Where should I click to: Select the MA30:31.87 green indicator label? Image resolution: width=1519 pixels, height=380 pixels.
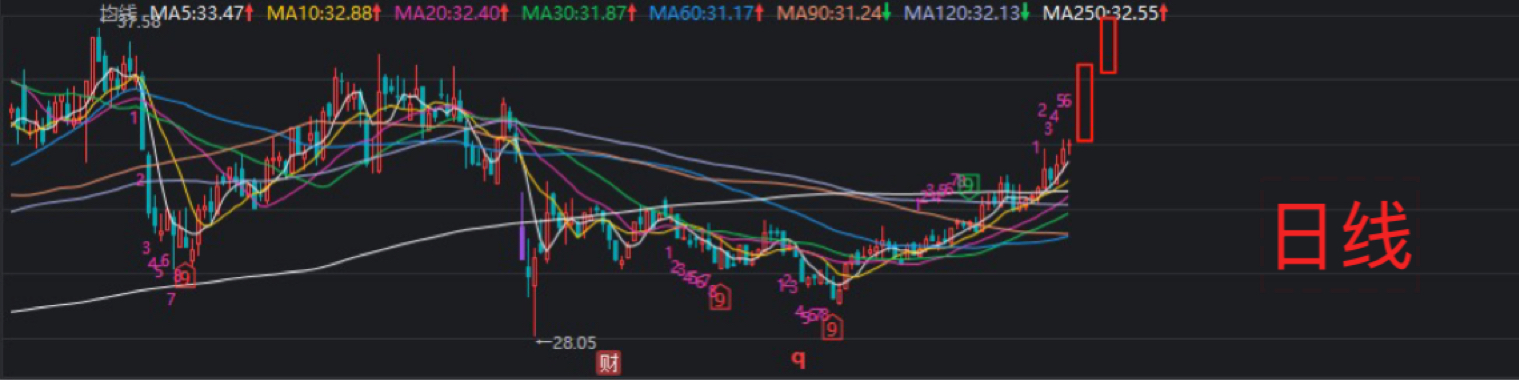[x=582, y=14]
